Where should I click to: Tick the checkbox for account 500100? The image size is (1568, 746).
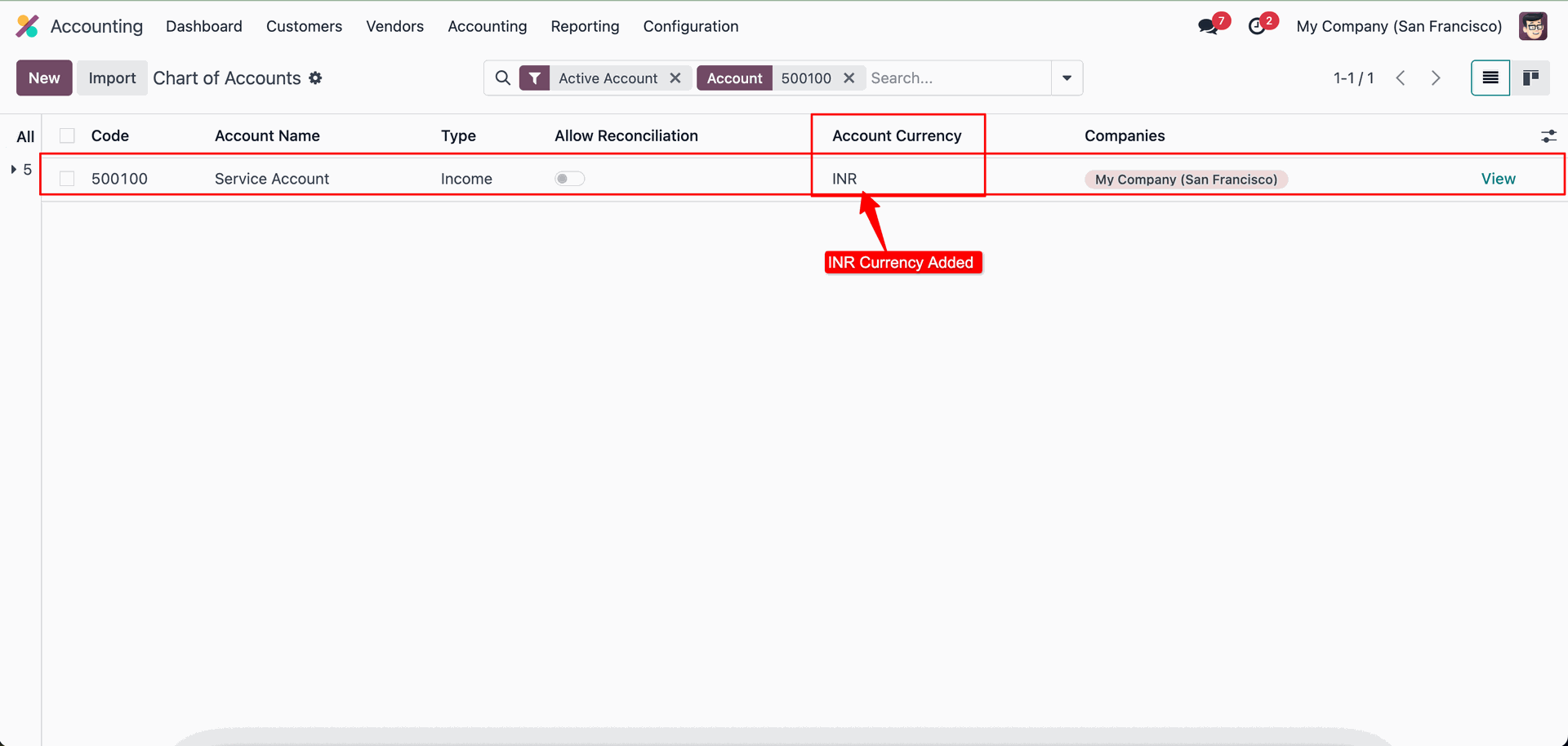67,179
